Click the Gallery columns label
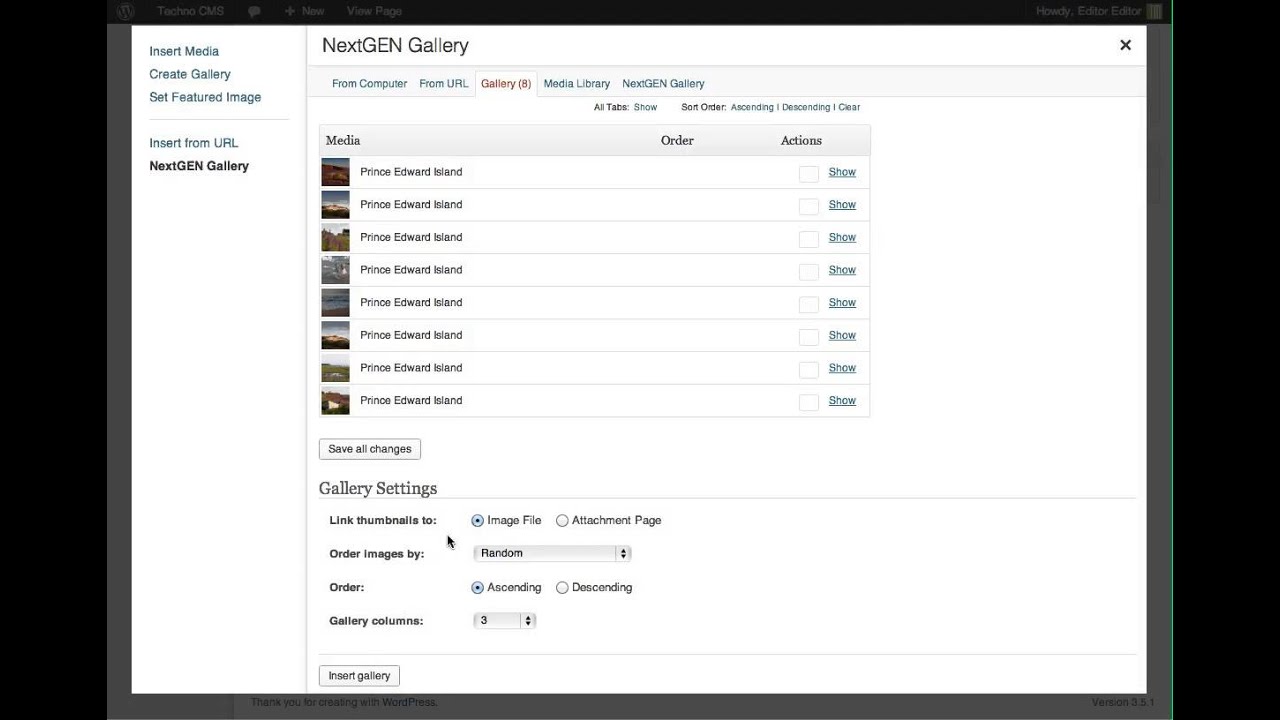 tap(376, 621)
